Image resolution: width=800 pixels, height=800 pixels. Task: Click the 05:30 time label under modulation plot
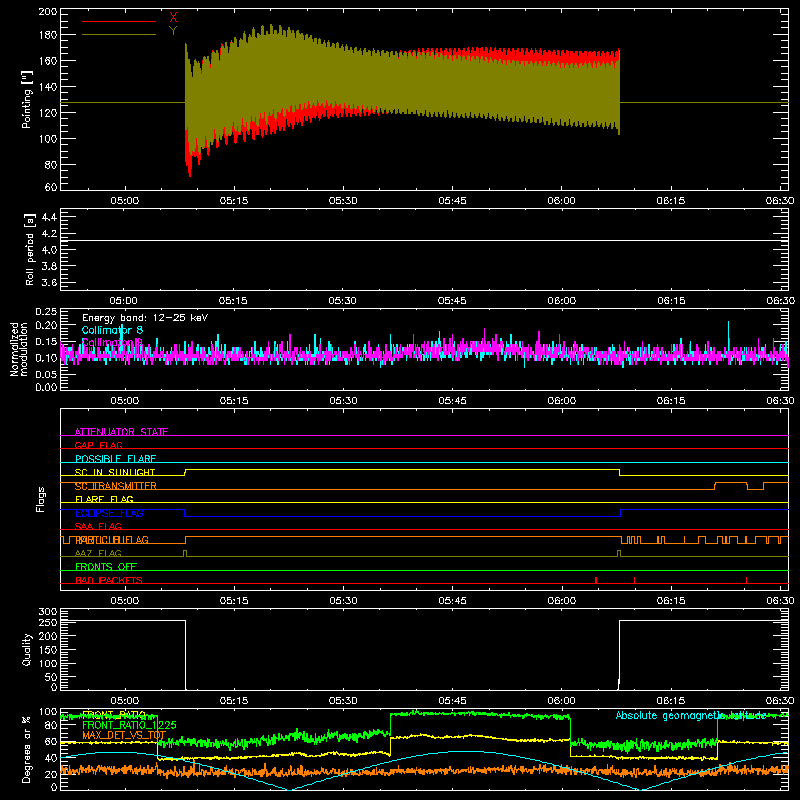343,401
